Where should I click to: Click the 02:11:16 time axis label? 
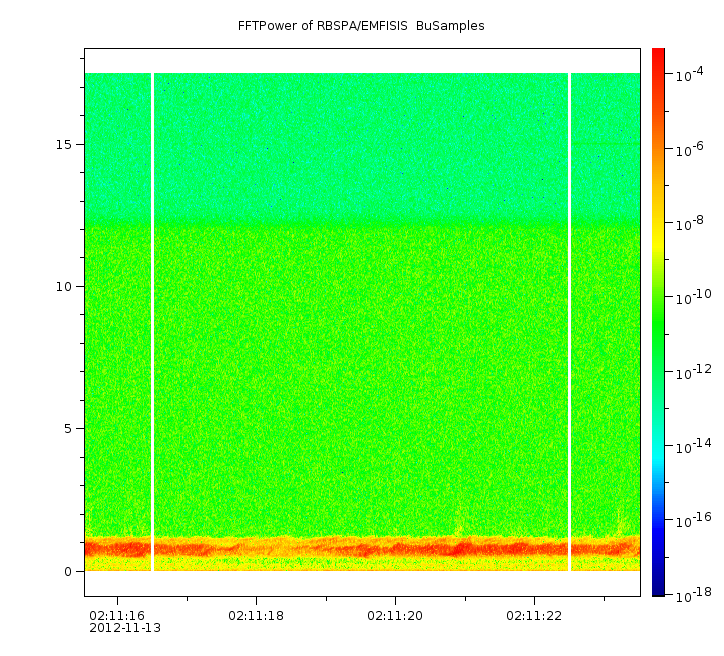[117, 615]
